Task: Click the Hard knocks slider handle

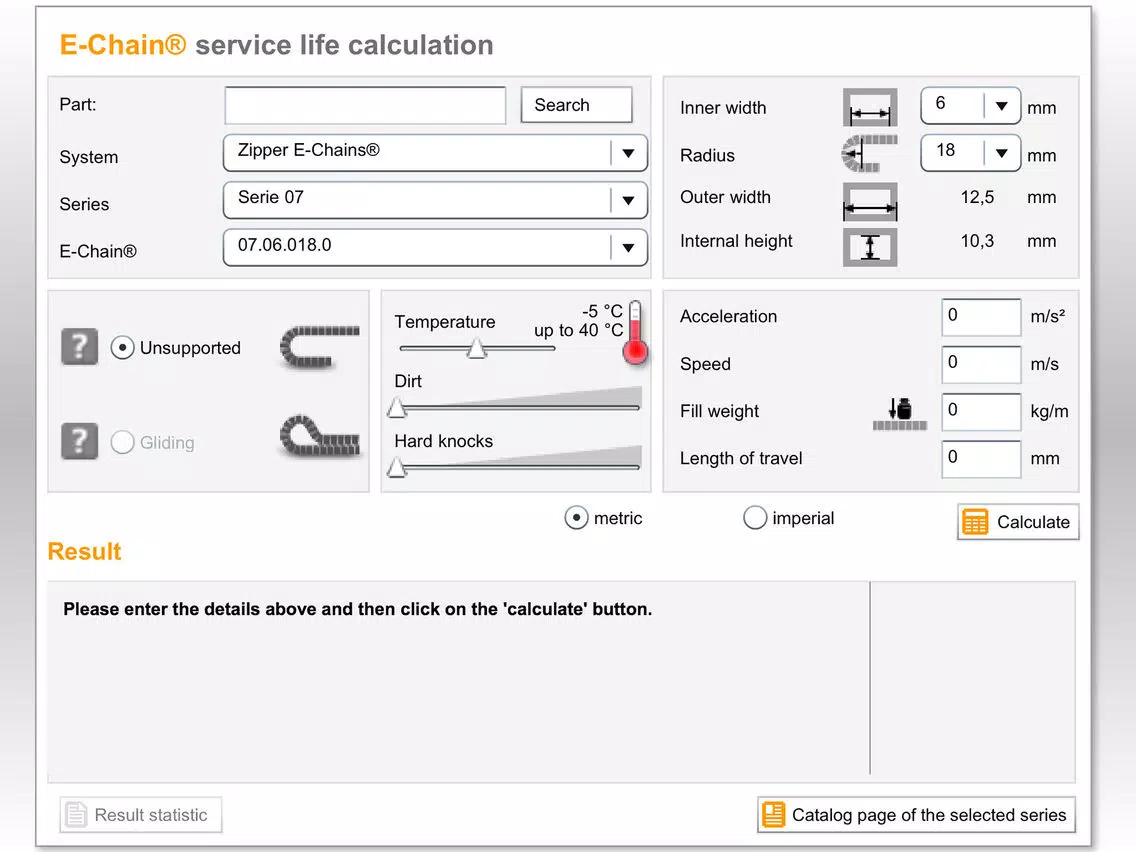Action: coord(396,467)
